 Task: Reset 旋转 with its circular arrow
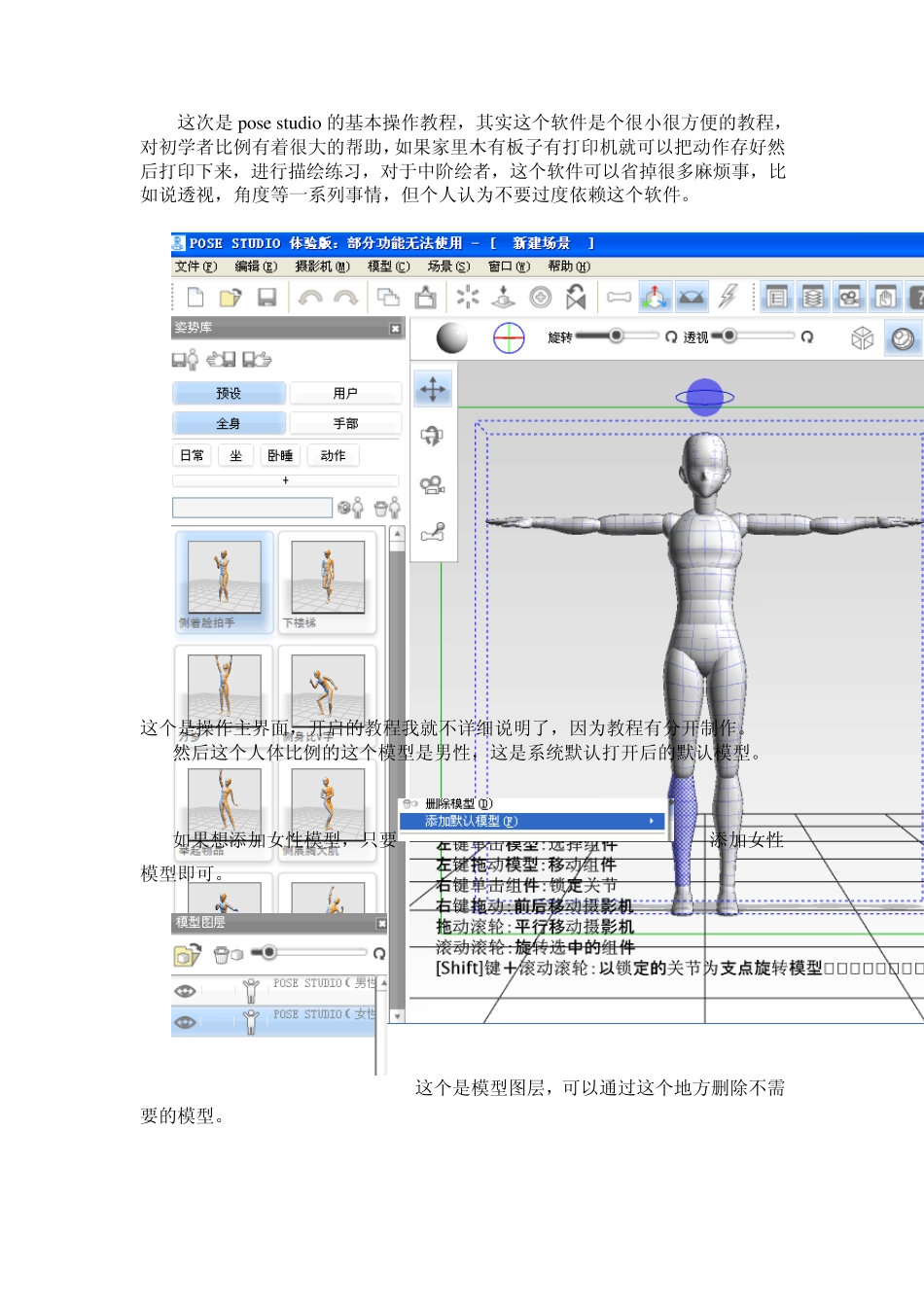671,337
